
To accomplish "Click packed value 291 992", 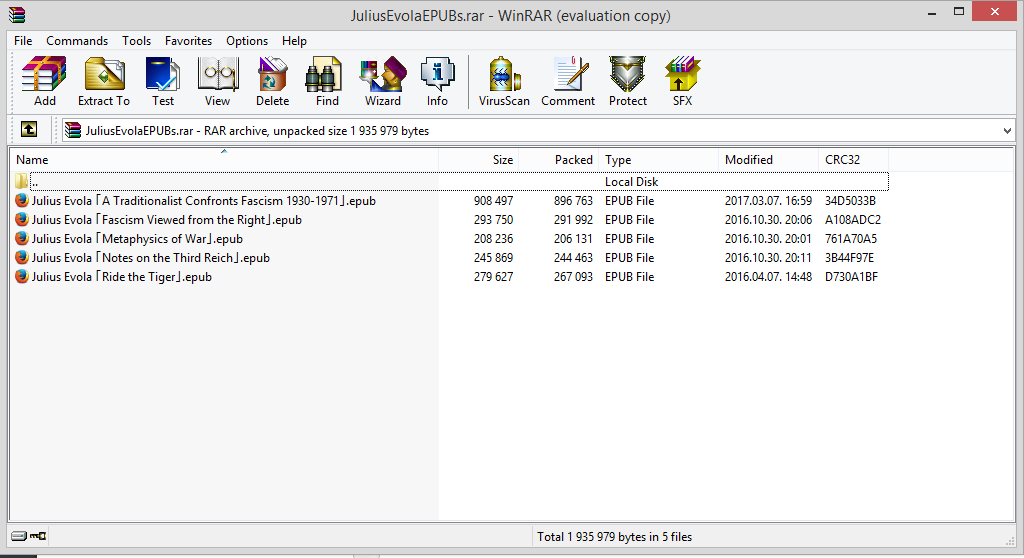I will click(573, 220).
